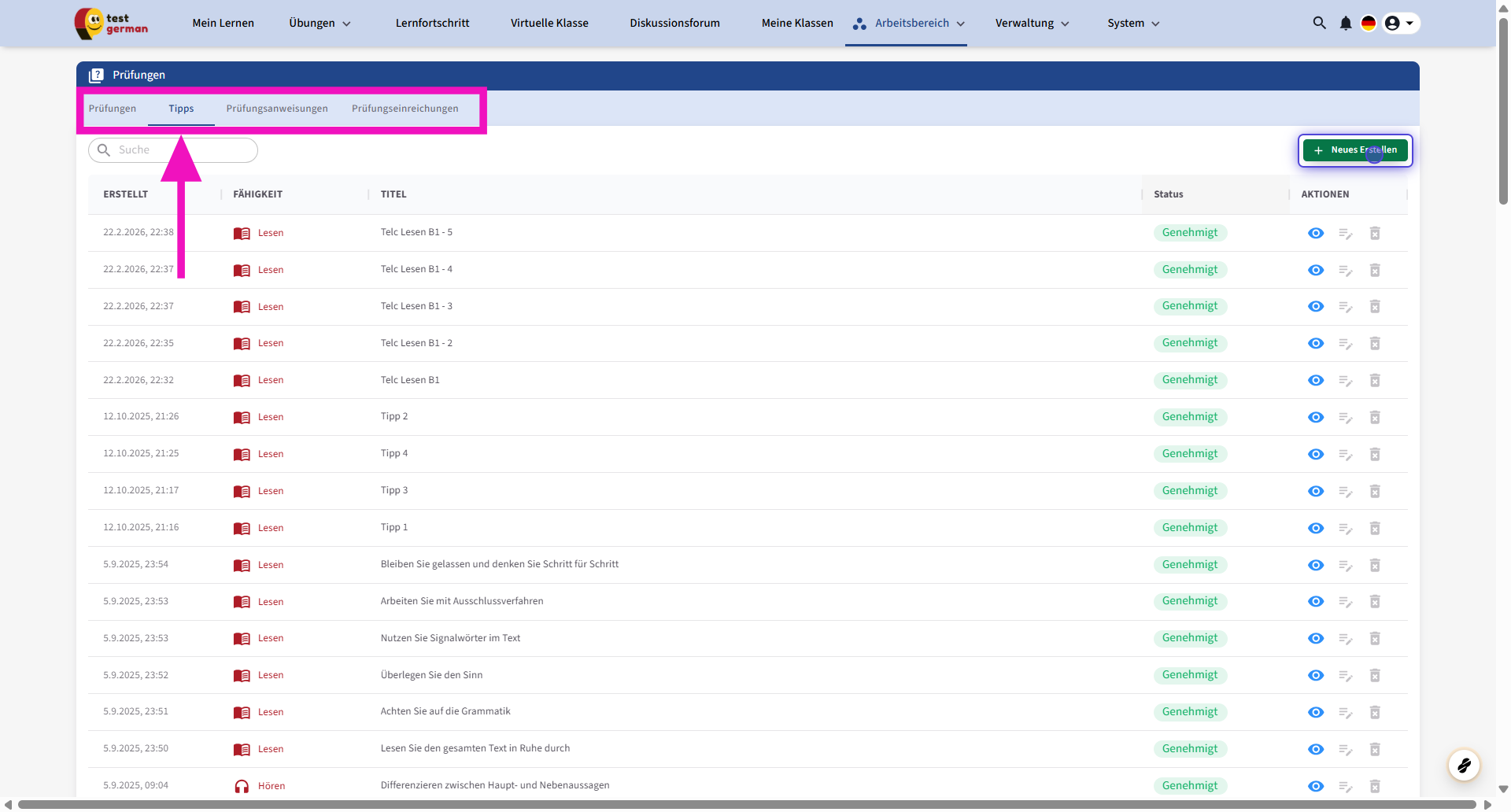Screen dimensions: 1511x812
Task: Click the search magnifier icon in top bar
Action: tap(1319, 24)
